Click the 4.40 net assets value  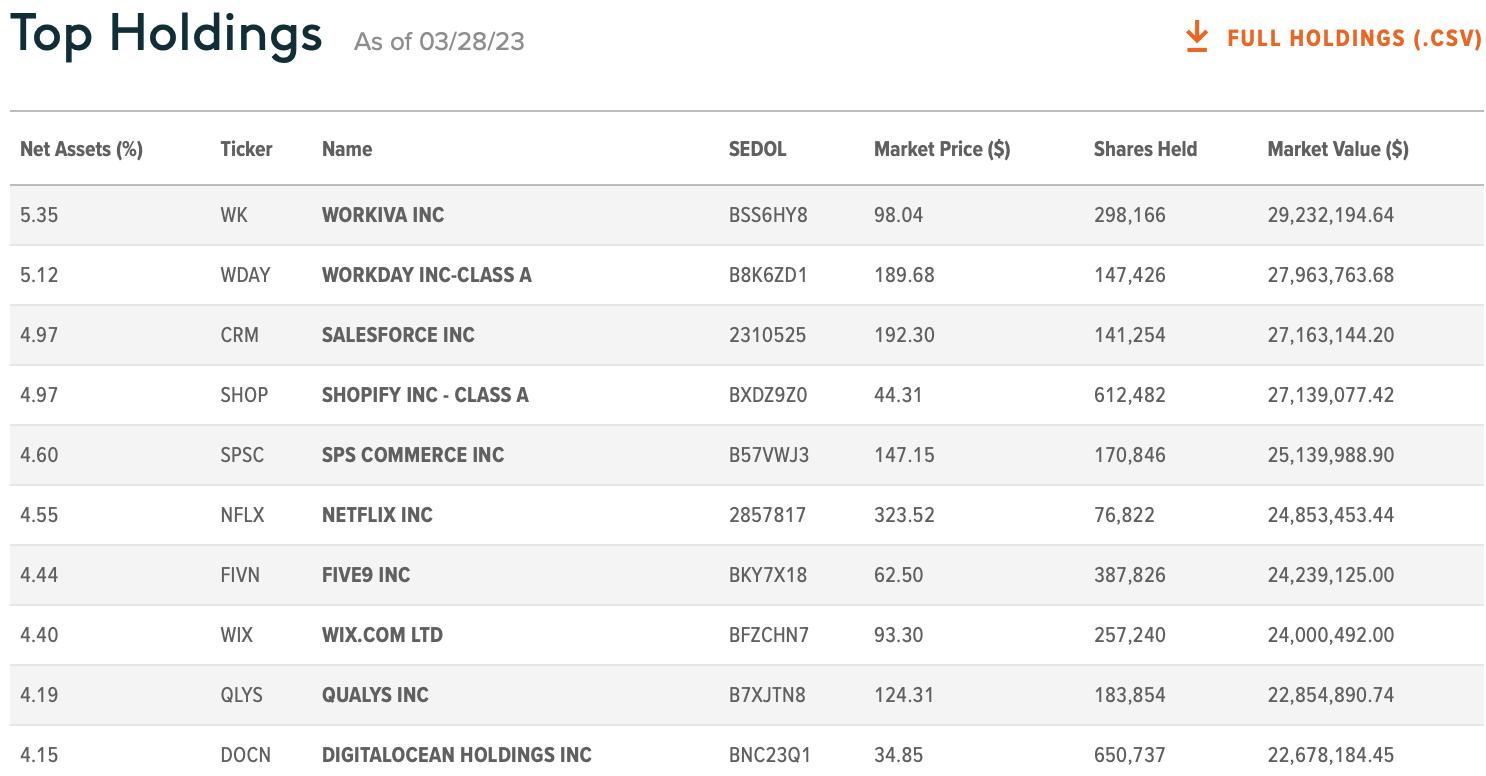coord(39,635)
